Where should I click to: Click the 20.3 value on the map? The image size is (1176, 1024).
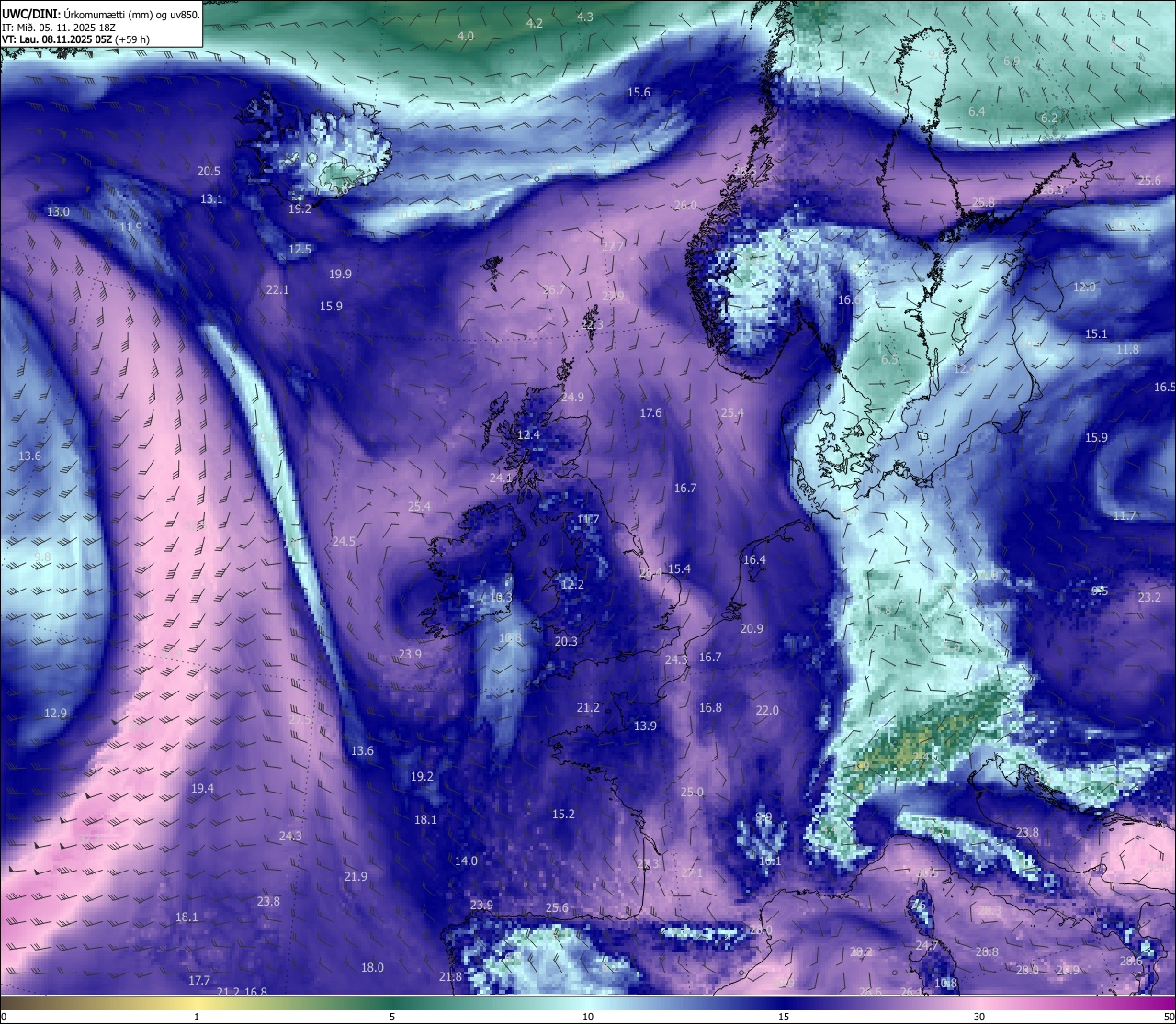566,642
